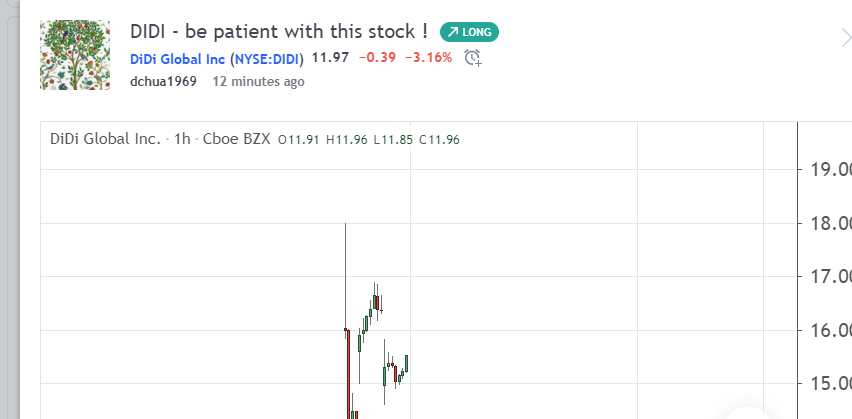Viewport: 852px width, 419px height.
Task: Click the tall red candlestick near 16.00
Action: coord(348,374)
